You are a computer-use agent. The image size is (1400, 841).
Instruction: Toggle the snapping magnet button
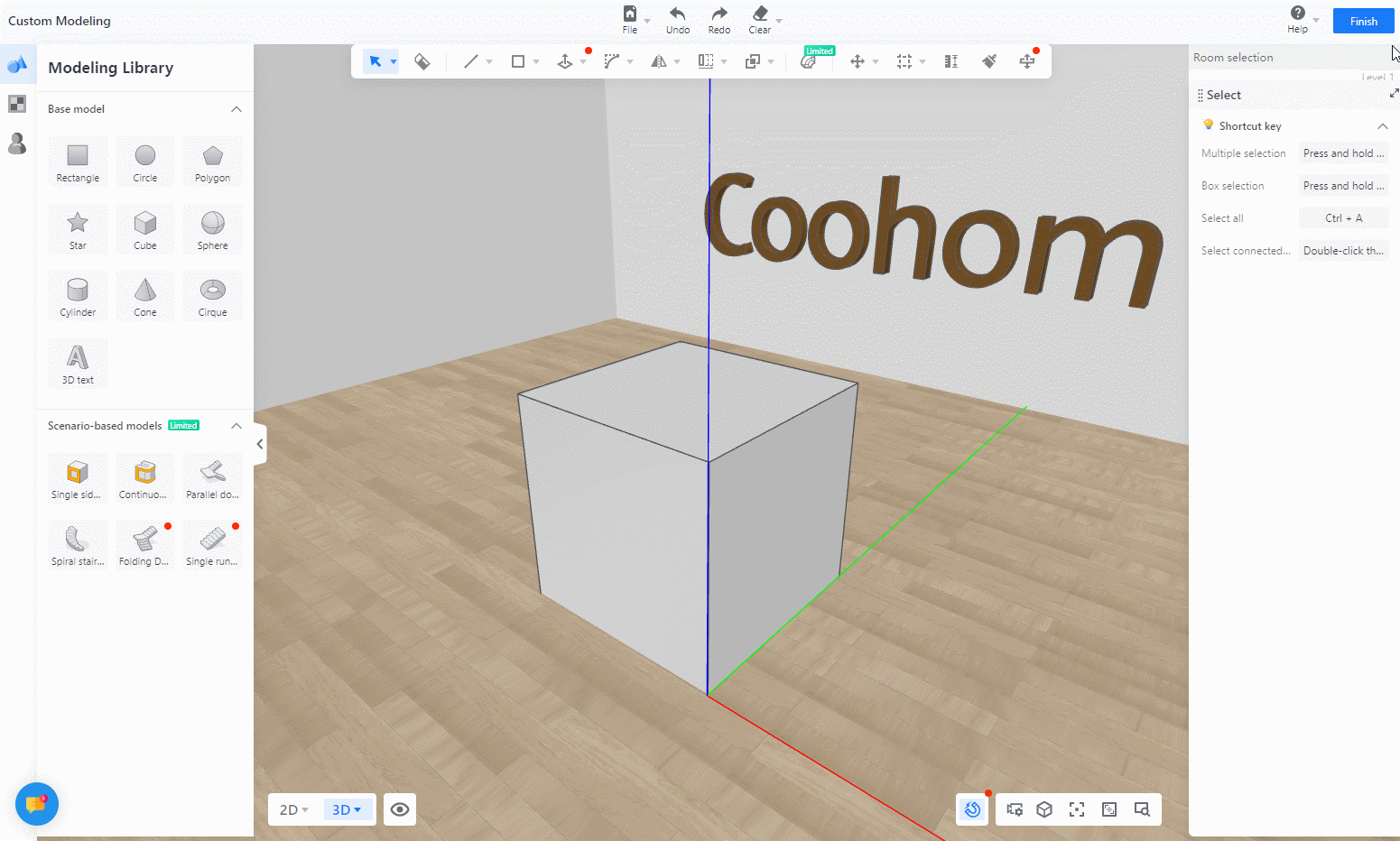[972, 809]
